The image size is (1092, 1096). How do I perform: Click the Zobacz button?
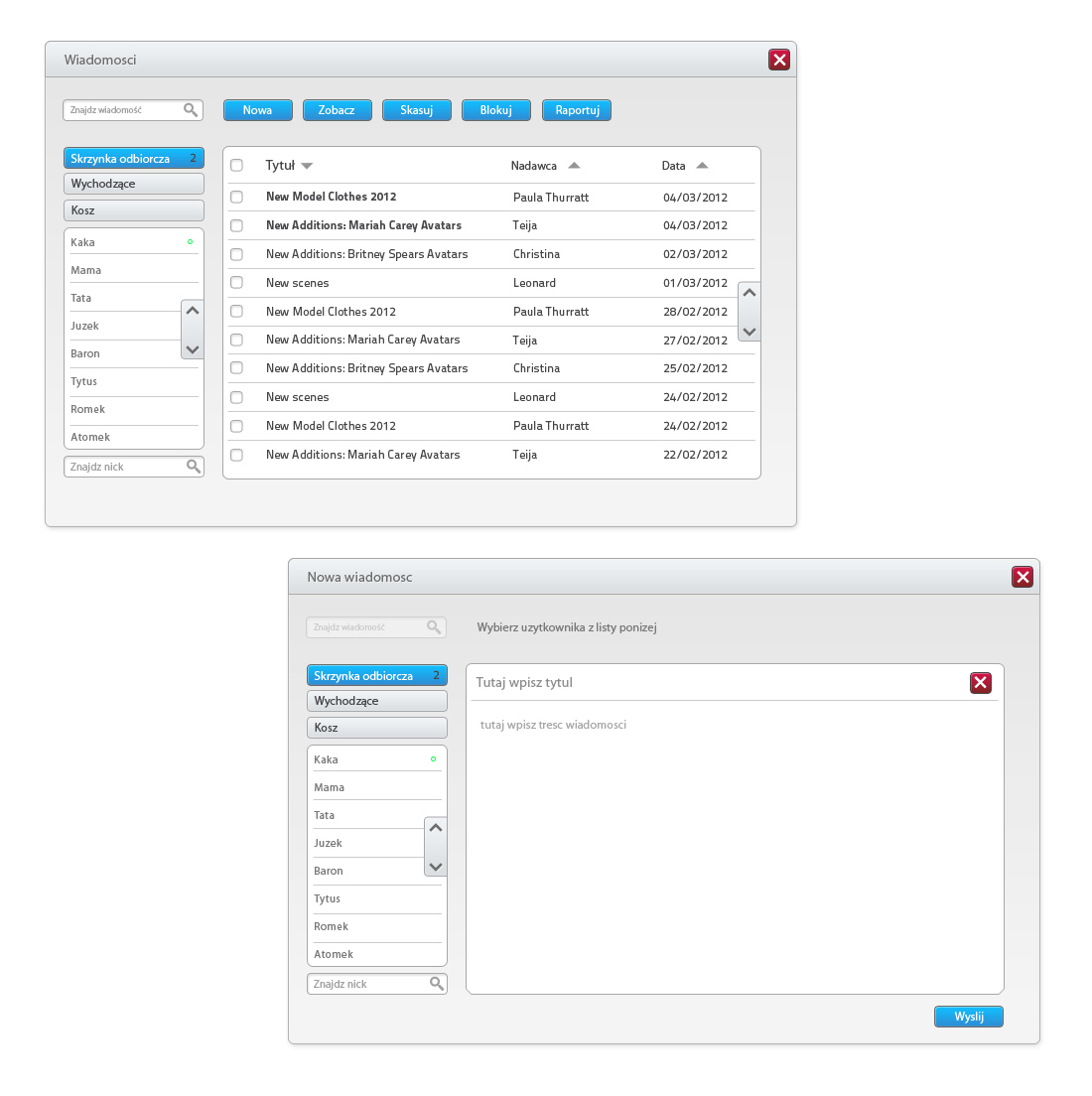(337, 110)
